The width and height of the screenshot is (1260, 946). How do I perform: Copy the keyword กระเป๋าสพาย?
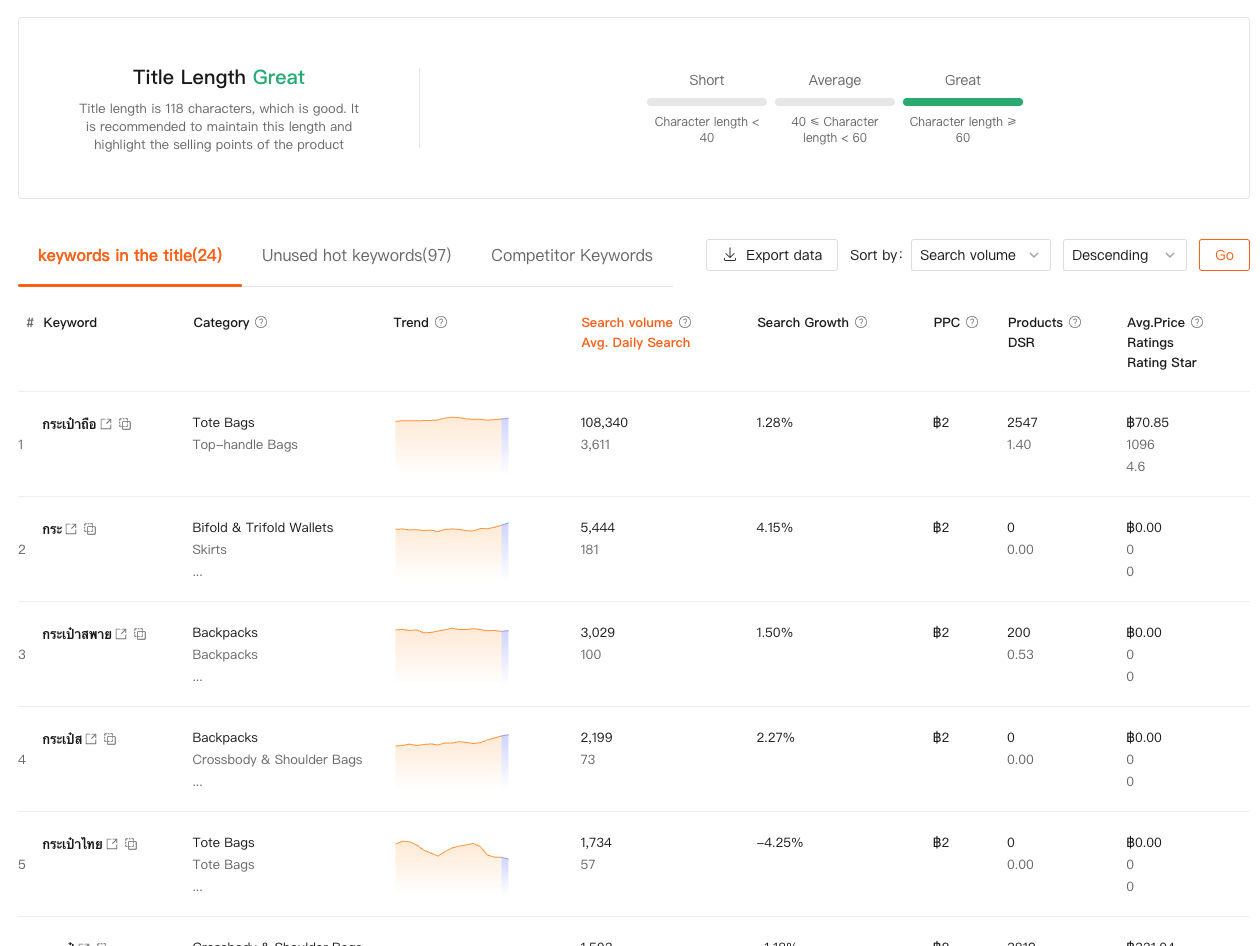coord(140,634)
